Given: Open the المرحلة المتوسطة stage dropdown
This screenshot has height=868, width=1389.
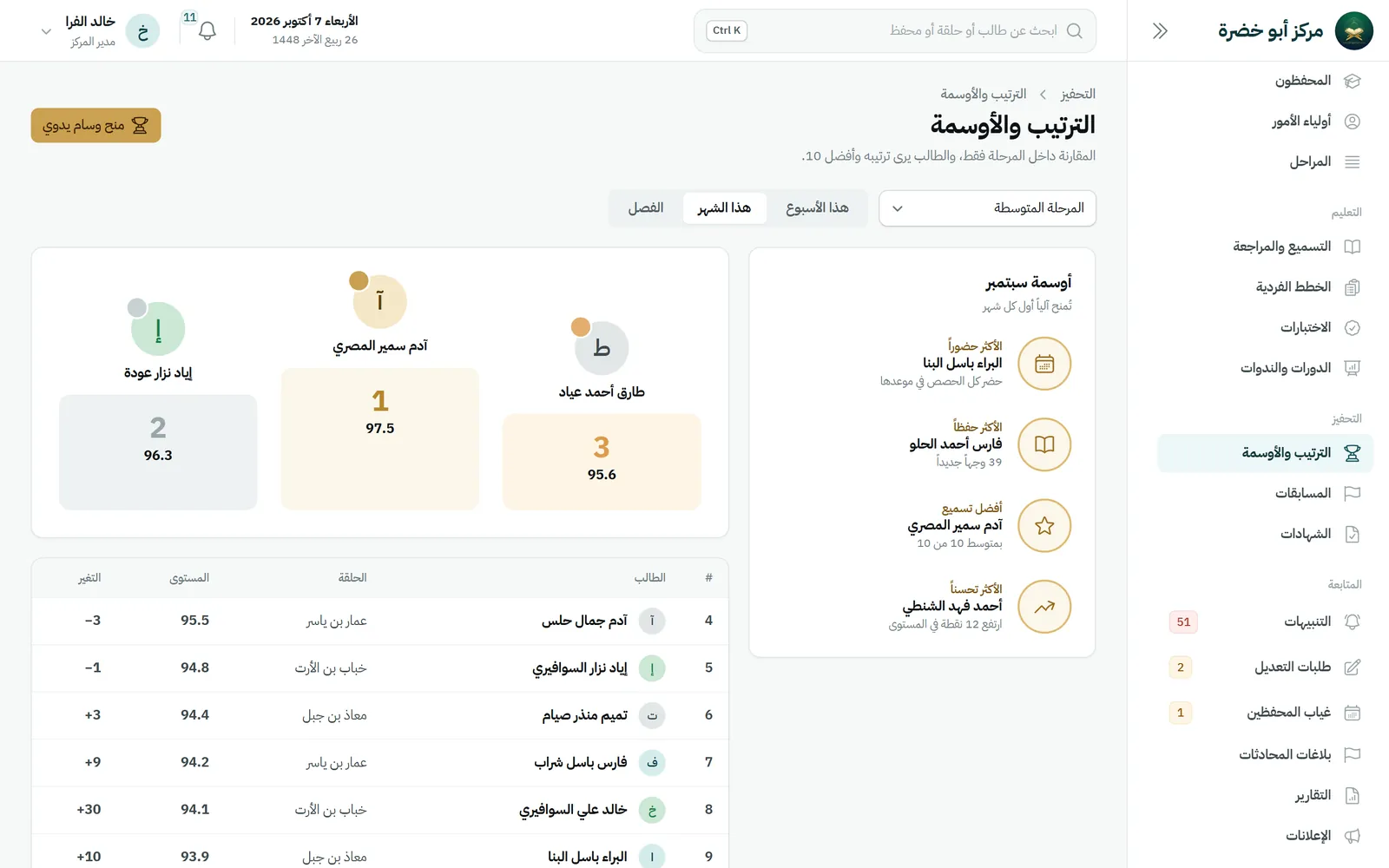Looking at the screenshot, I should pos(987,208).
